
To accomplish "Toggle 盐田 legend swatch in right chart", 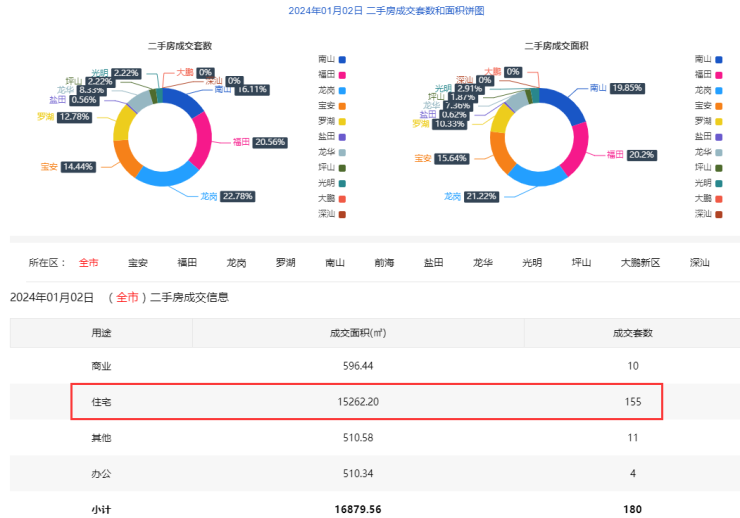I will coord(719,137).
